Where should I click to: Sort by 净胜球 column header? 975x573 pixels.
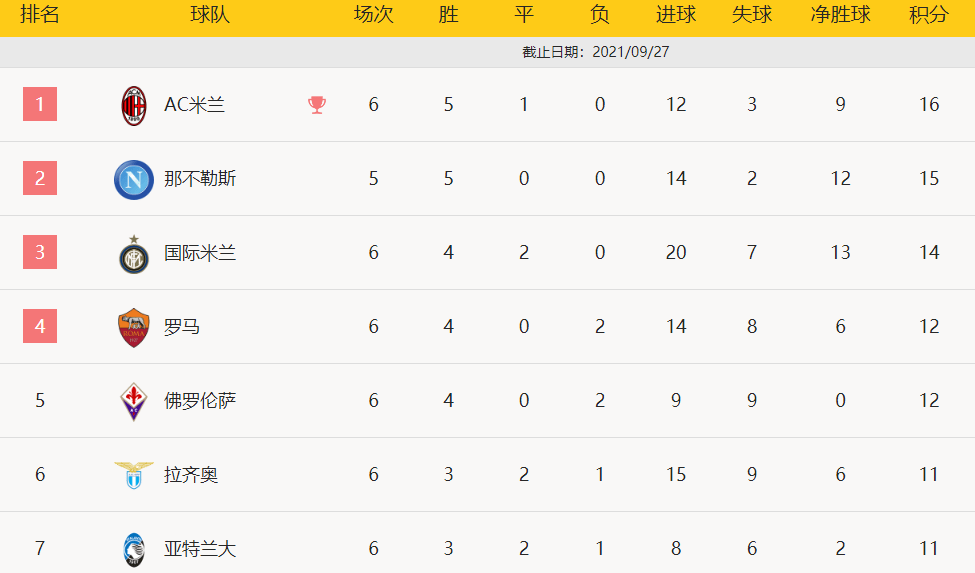tap(840, 15)
